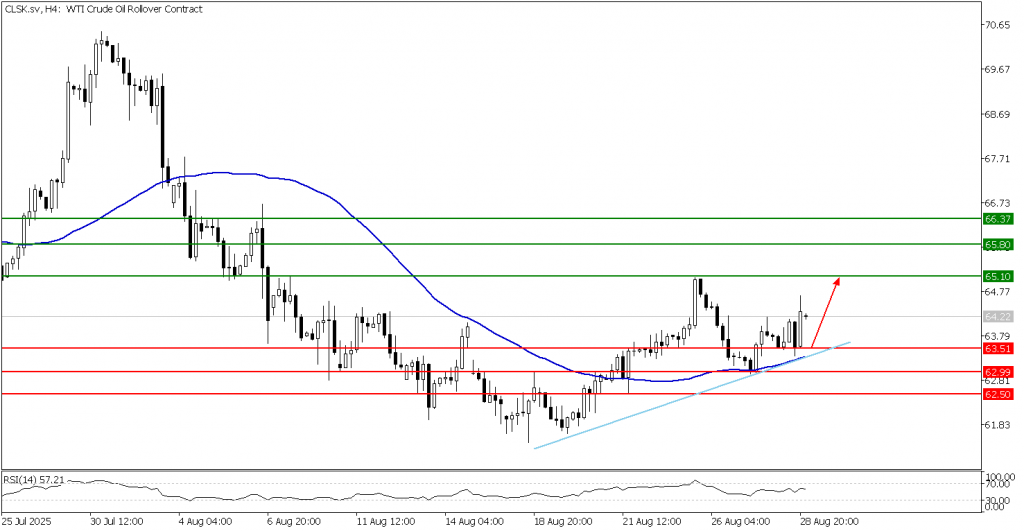Click the 4 Aug 04:00 time label

[205, 522]
